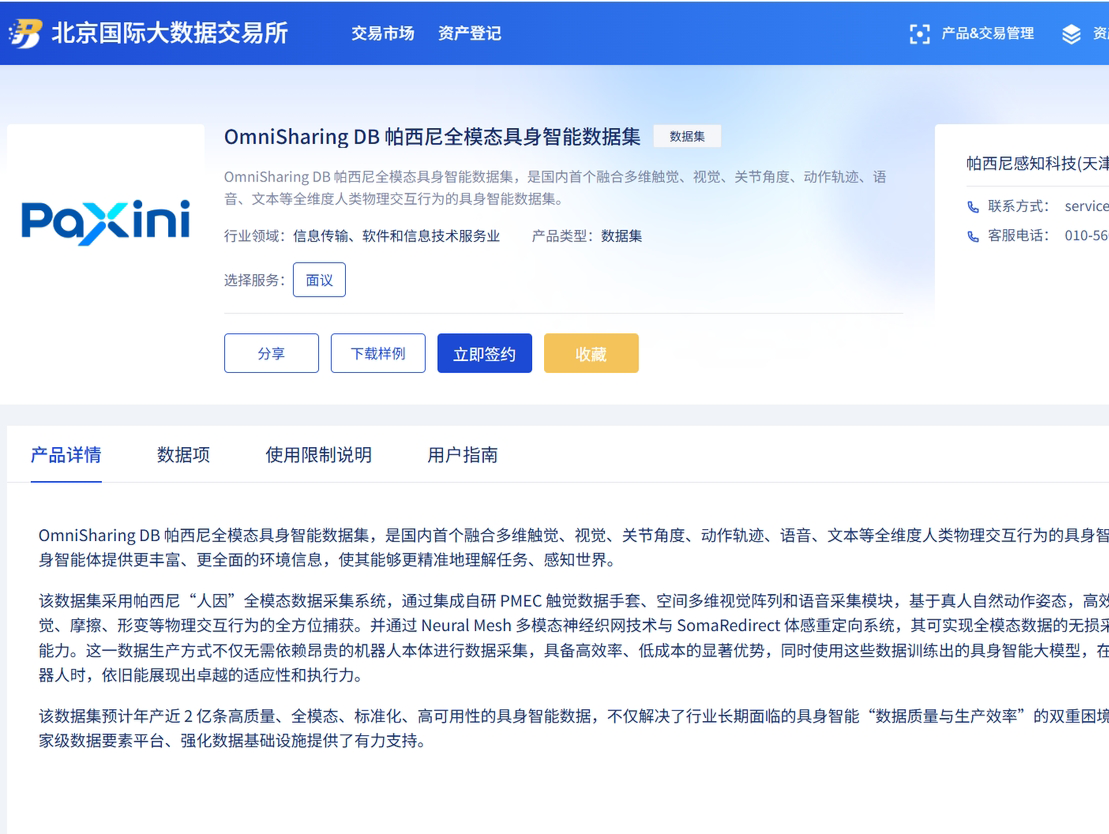Click the 行业领域 value 信息传输、软件和信息技术服务业
Screen dimensions: 1109x834
click(396, 236)
